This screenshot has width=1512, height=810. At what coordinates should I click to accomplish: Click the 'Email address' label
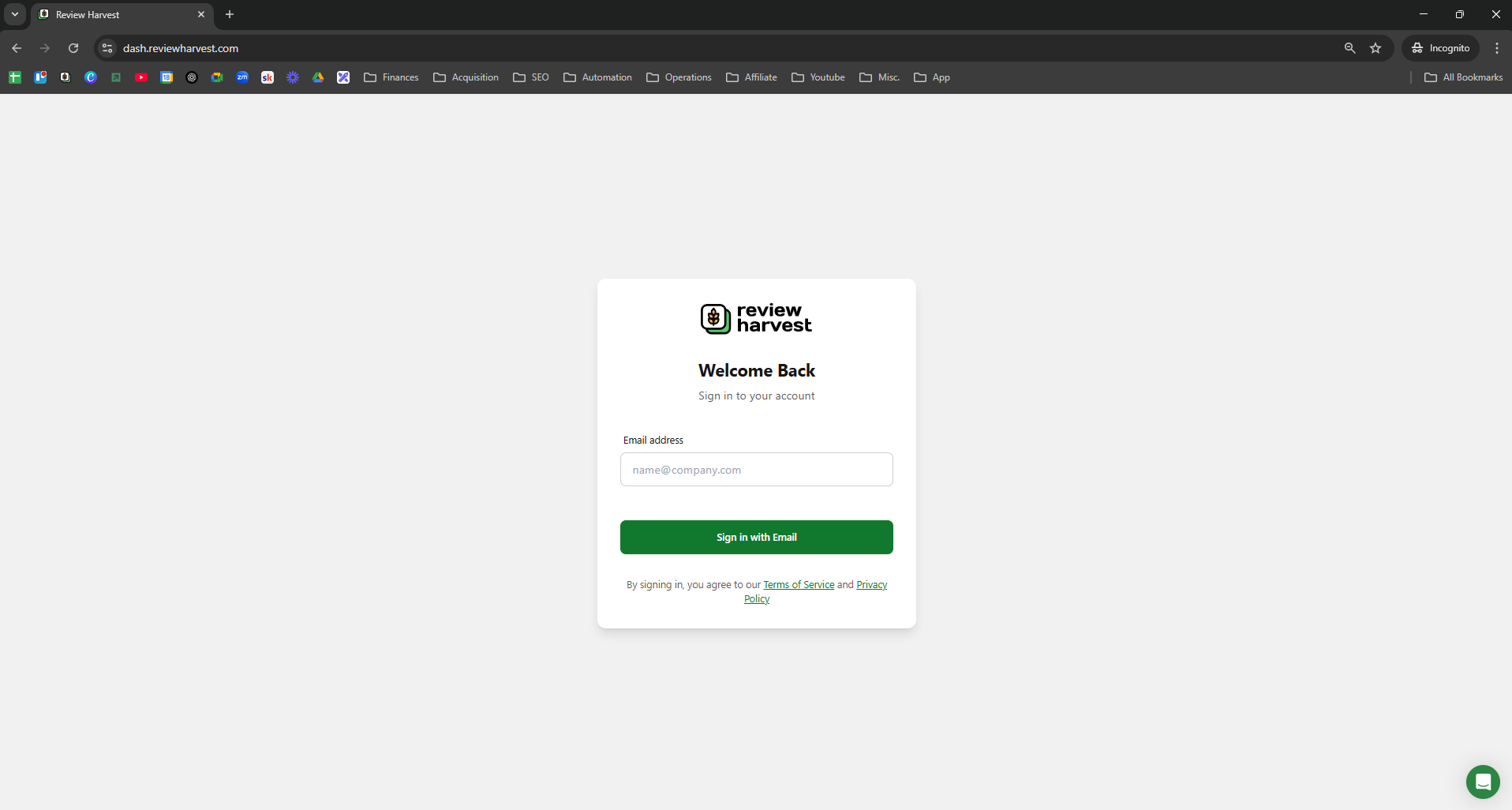[653, 440]
